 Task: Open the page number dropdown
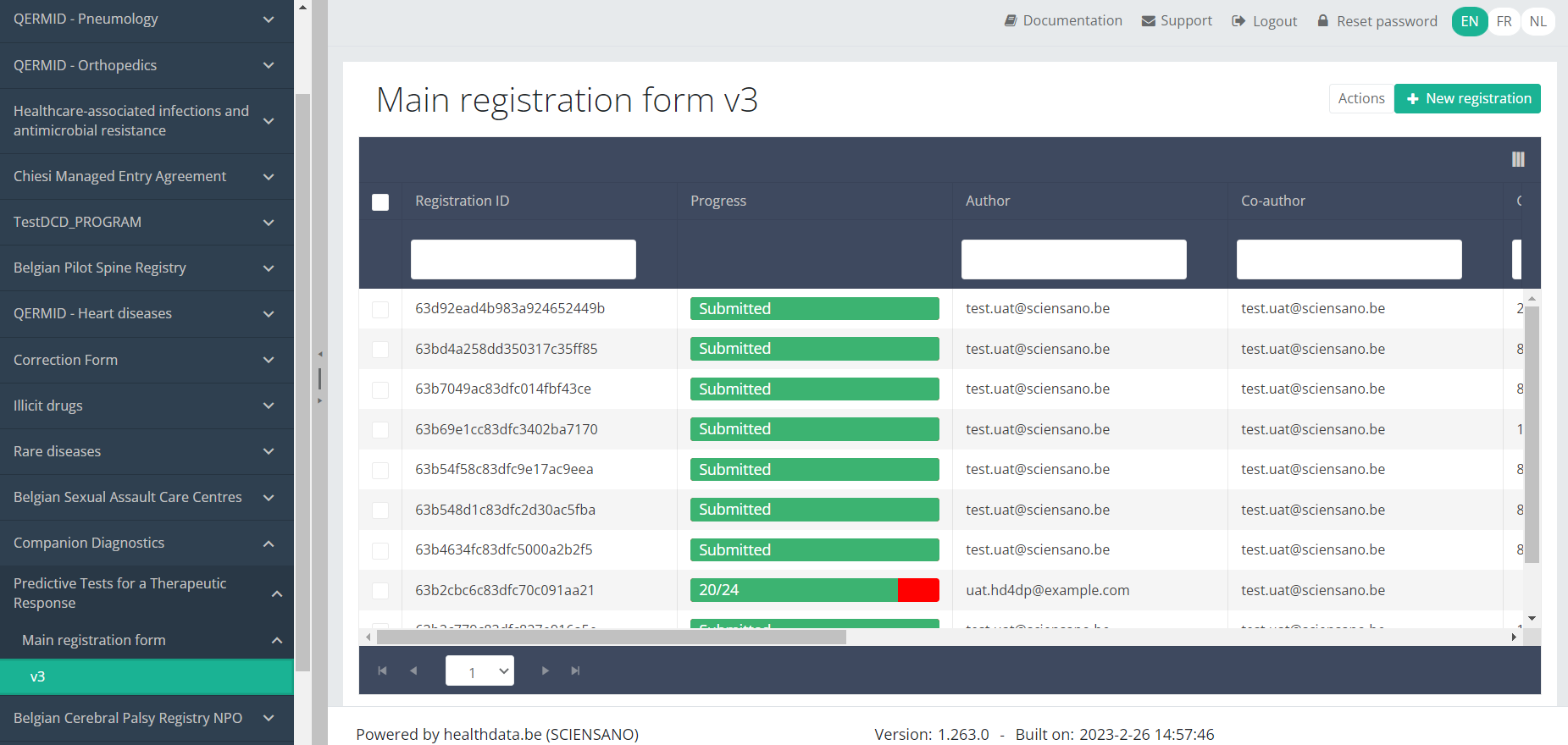tap(479, 670)
